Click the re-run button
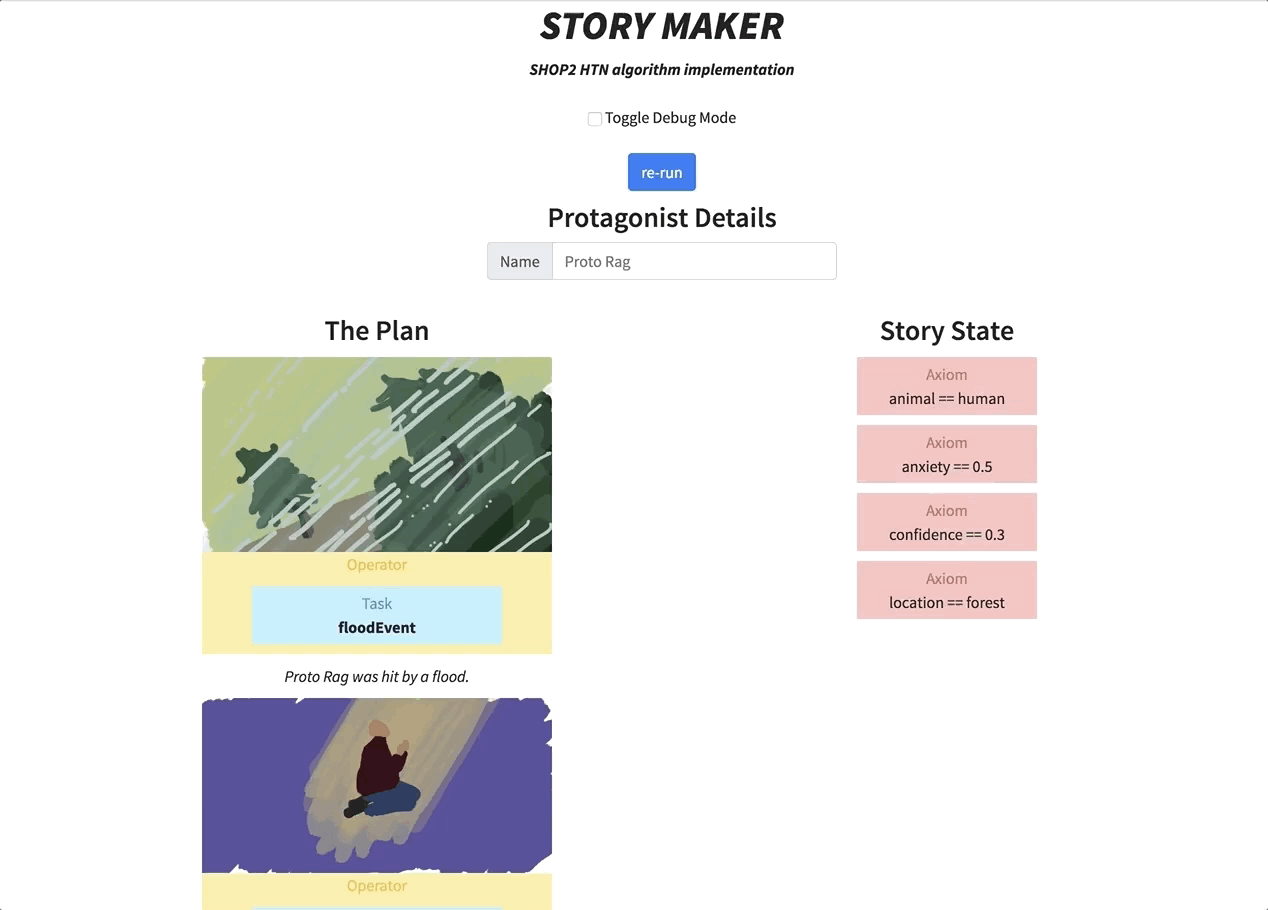This screenshot has height=910, width=1268. point(661,172)
